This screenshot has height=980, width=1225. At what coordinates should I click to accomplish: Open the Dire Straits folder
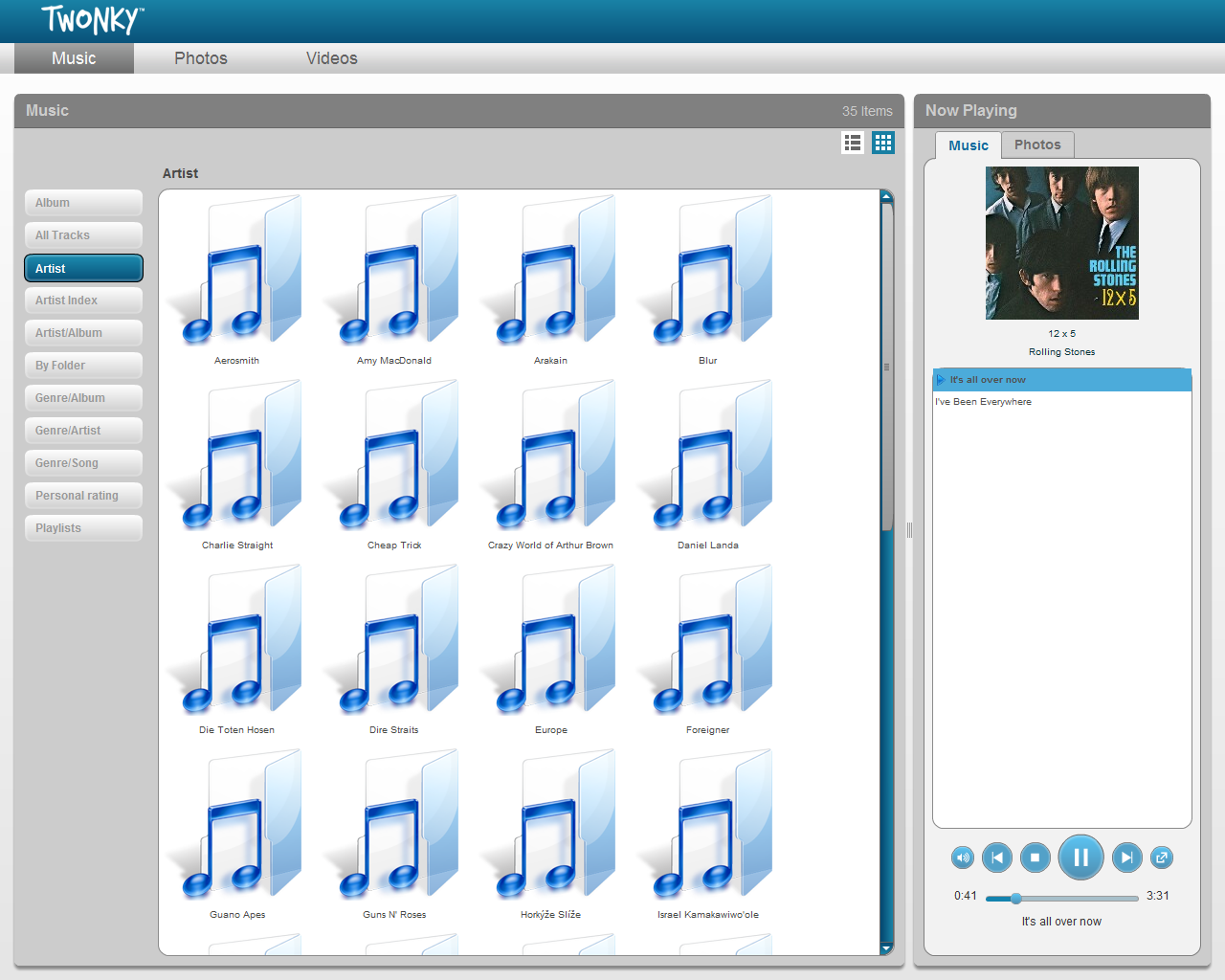(394, 649)
